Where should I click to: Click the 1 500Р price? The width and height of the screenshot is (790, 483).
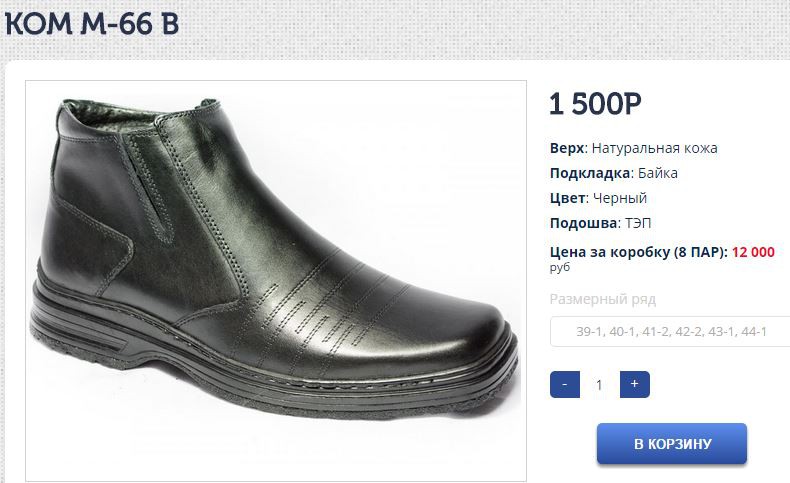(x=596, y=104)
